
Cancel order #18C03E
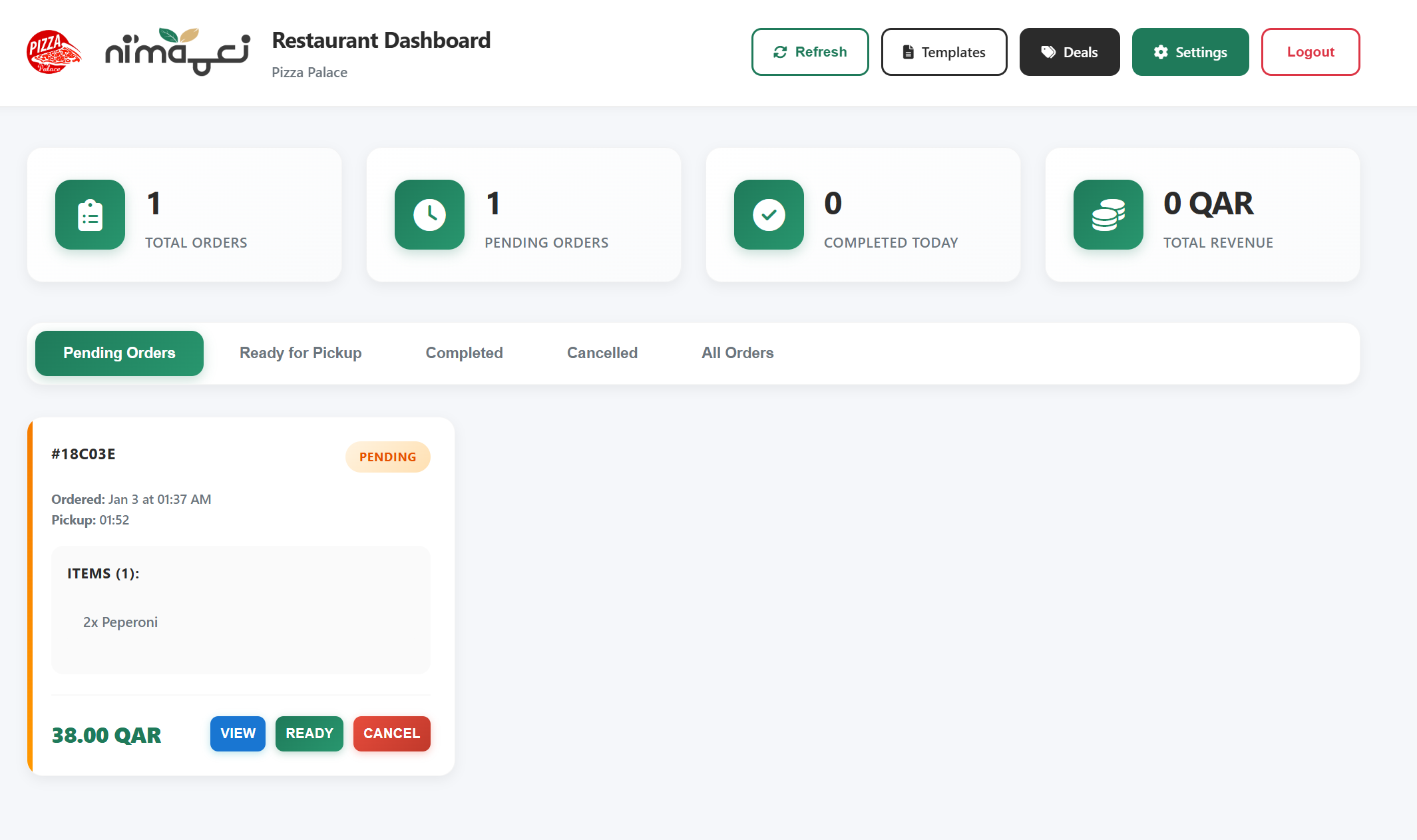coord(391,734)
